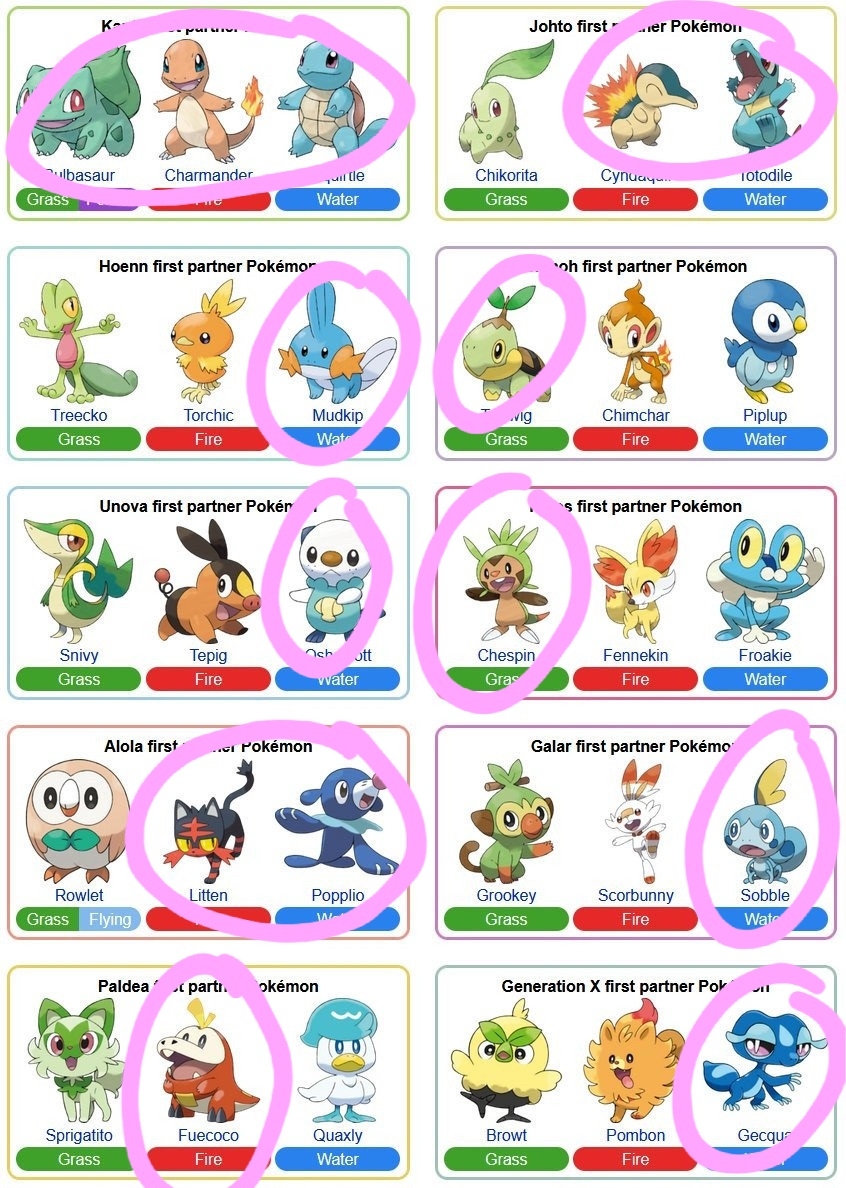Screen dimensions: 846x1188
Task: Click the Flying type badge under Rowlet
Action: pos(110,919)
